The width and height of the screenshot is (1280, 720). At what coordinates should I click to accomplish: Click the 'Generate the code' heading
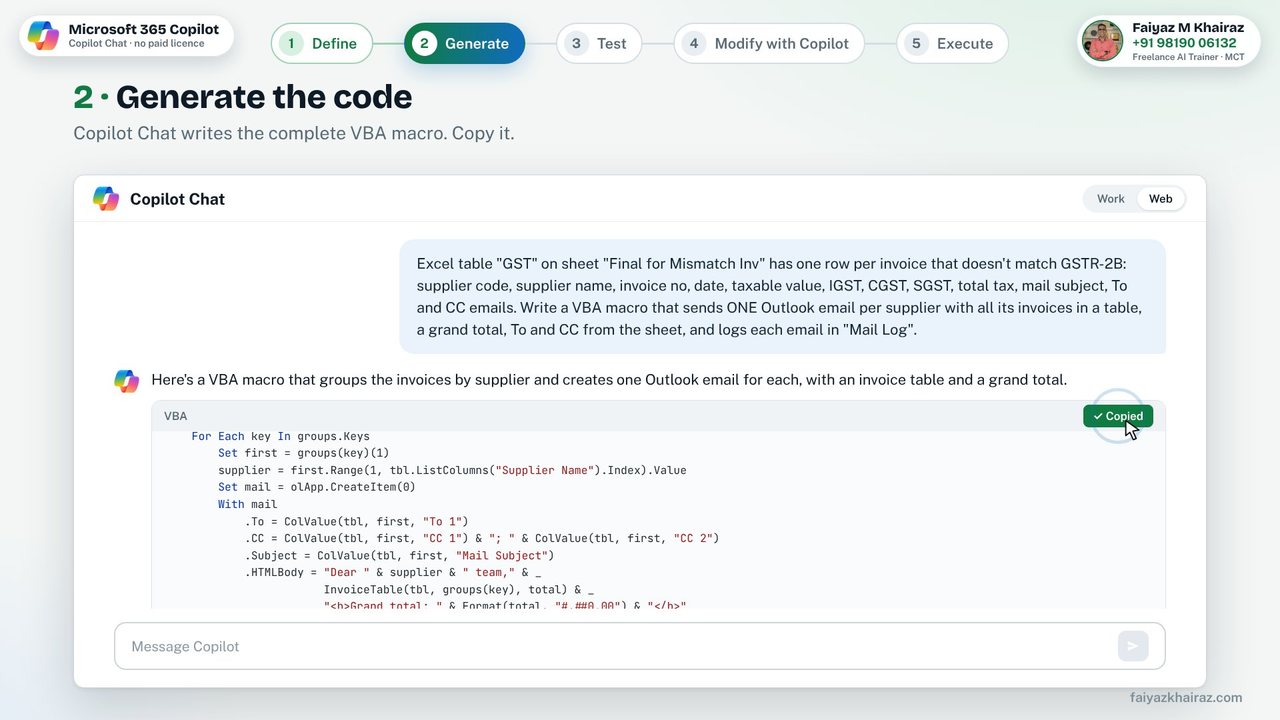[x=264, y=97]
